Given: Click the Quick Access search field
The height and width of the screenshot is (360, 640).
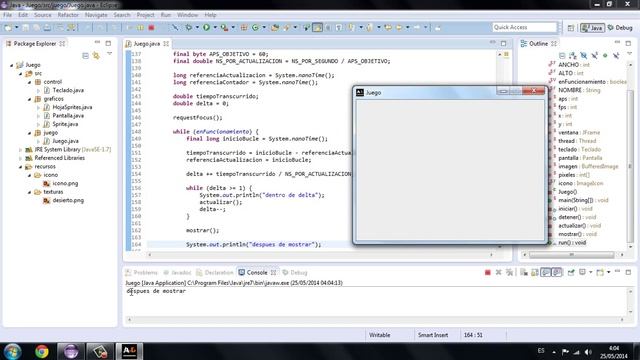Looking at the screenshot, I should pyautogui.click(x=524, y=27).
